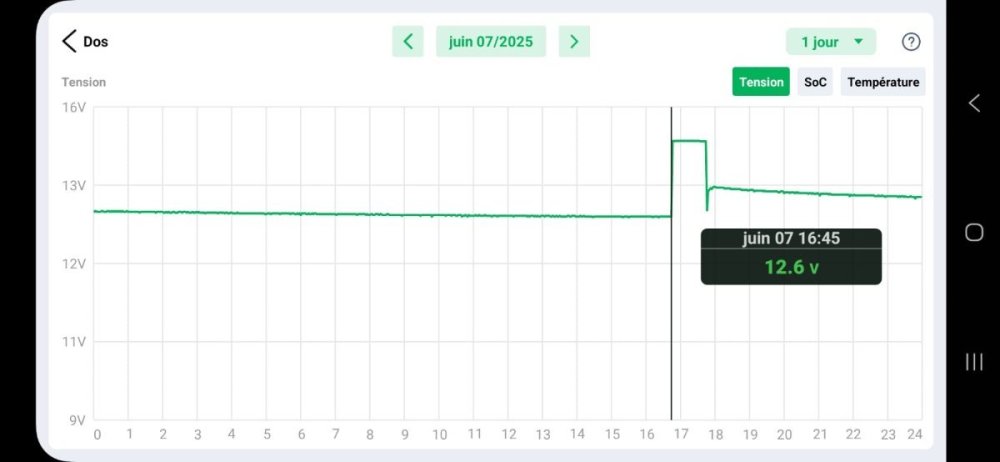
Task: Tap Android home circle button
Action: 974,232
